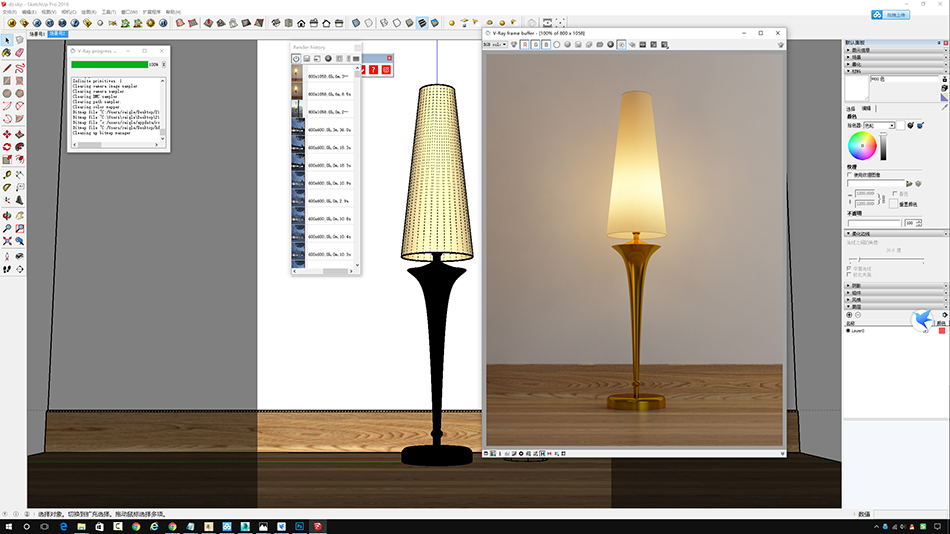Open the channel dropdown in frame buffer
The height and width of the screenshot is (534, 950).
coord(498,45)
